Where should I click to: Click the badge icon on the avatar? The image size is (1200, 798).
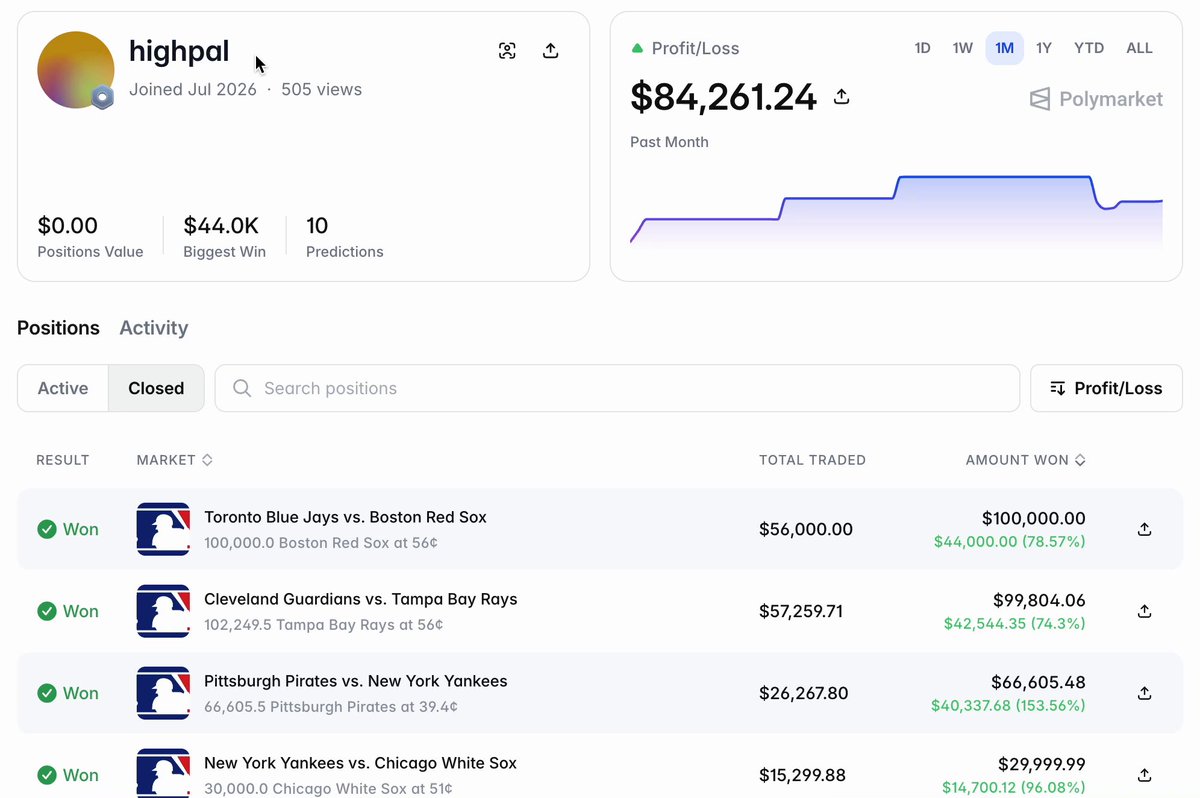[x=102, y=97]
